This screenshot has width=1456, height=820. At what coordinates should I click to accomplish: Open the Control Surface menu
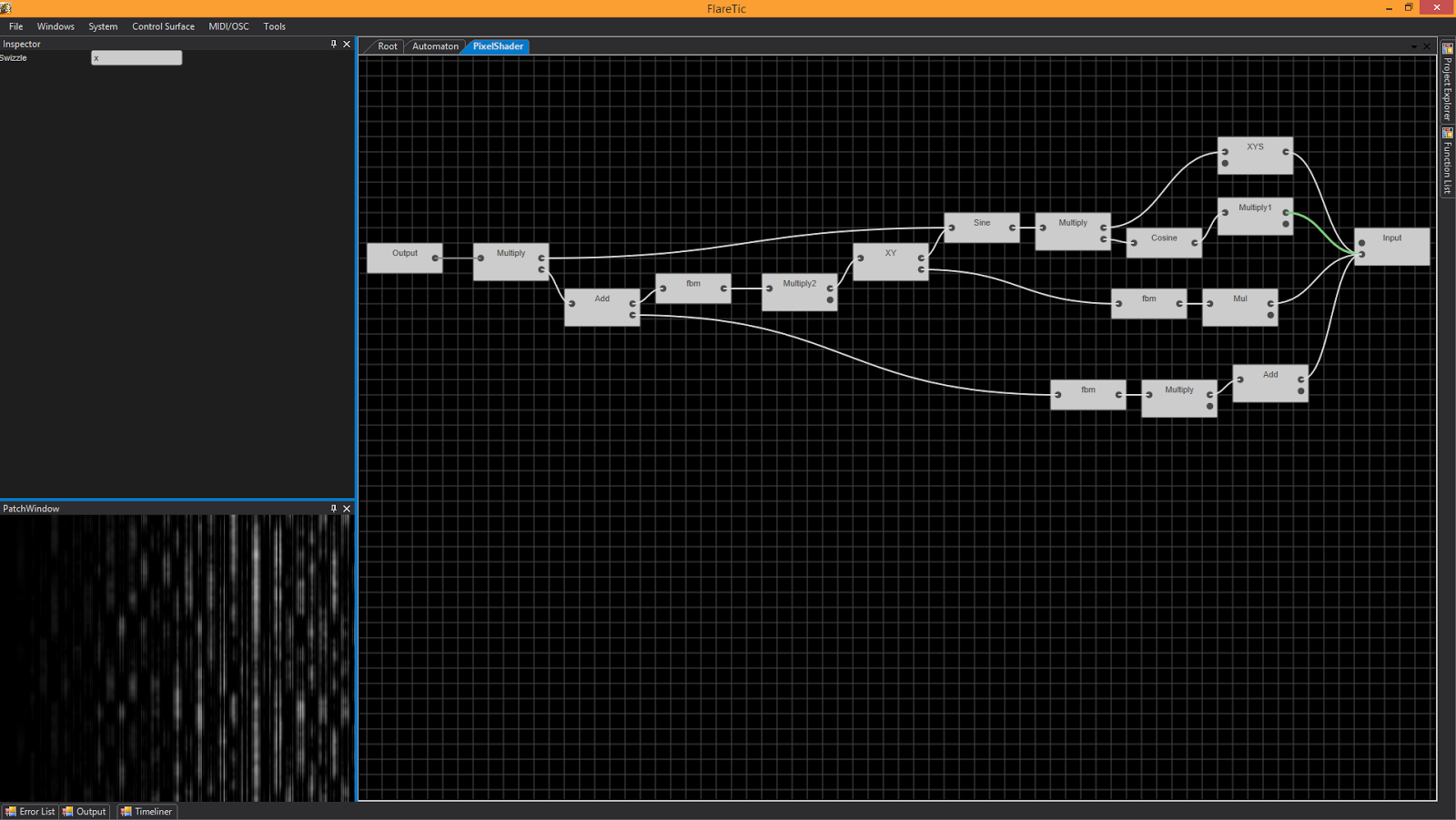tap(163, 26)
